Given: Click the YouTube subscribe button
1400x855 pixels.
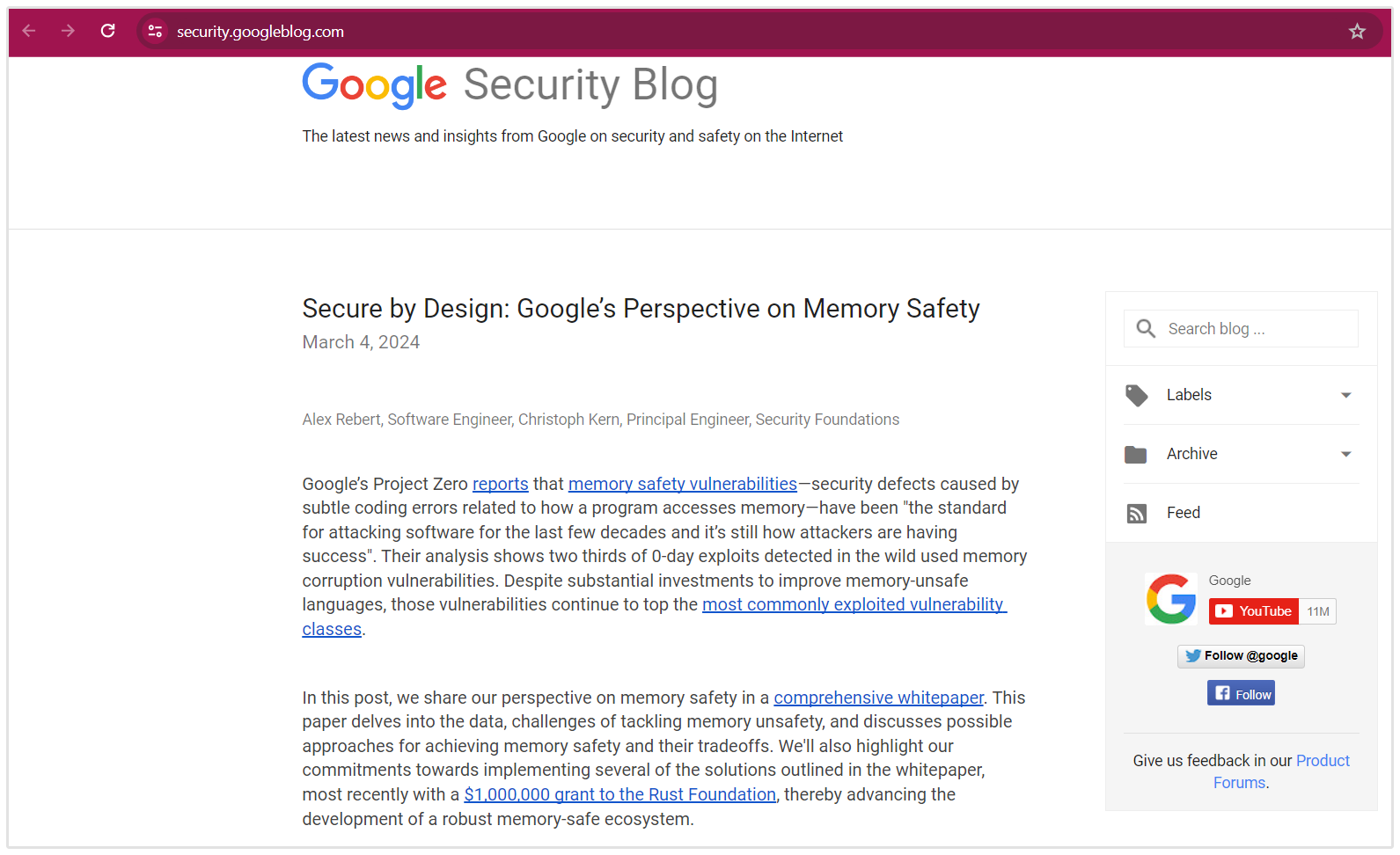Looking at the screenshot, I should (x=1254, y=611).
